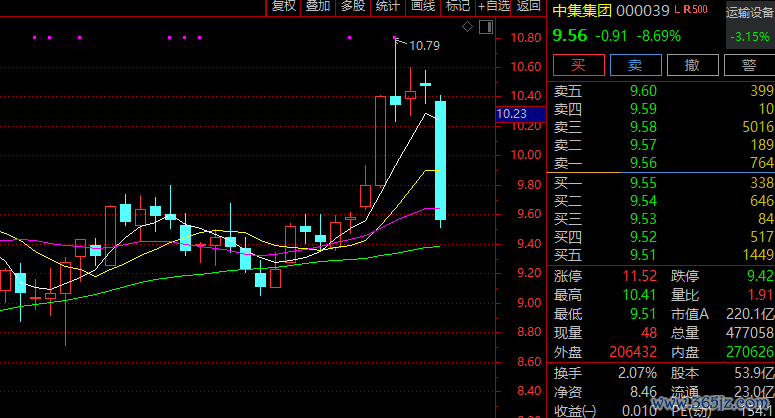Screen dimensions: 775x418
Task: Click 总量 value 477058
Action: (x=750, y=333)
